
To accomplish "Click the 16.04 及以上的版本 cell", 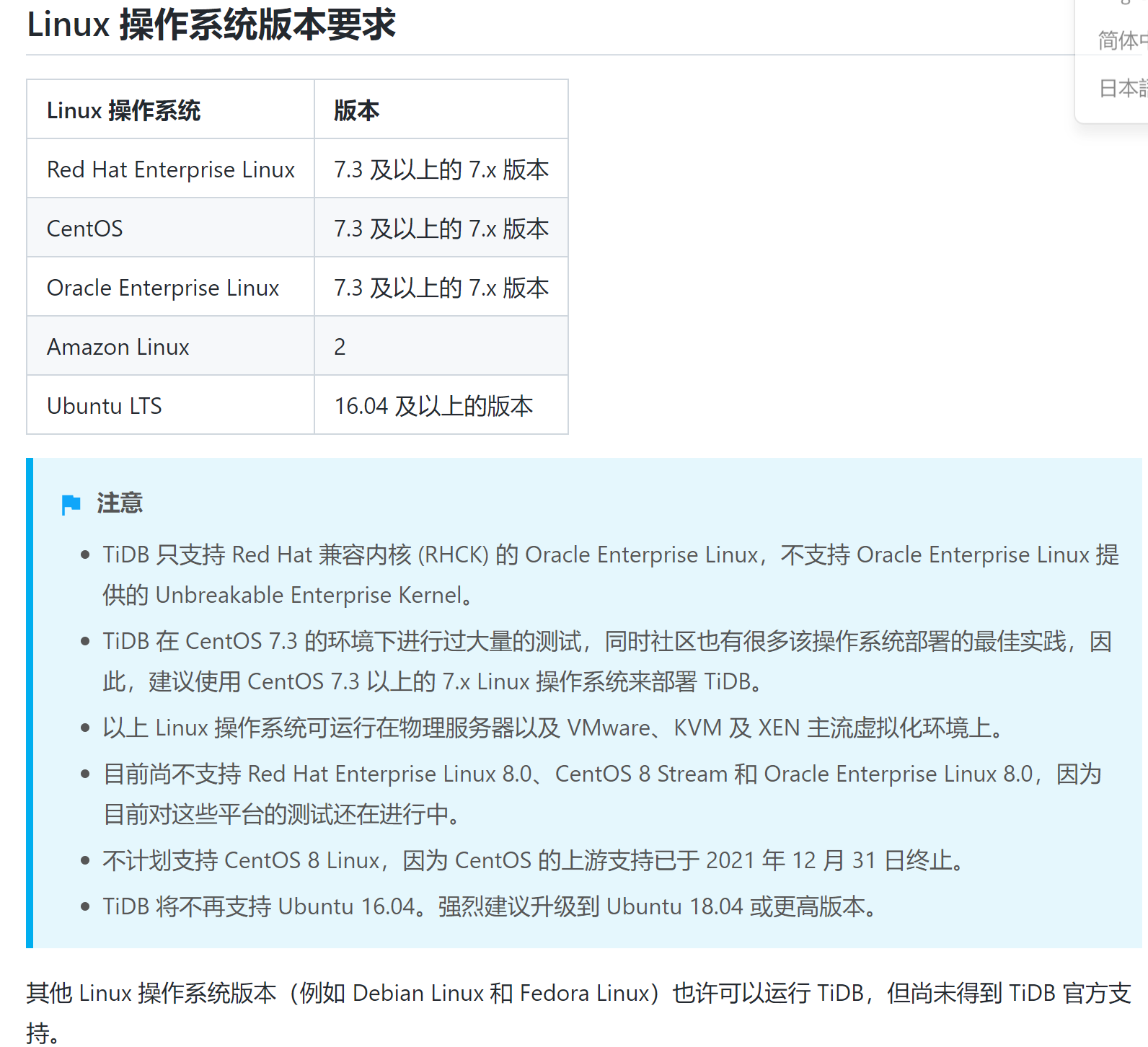I will (x=441, y=405).
